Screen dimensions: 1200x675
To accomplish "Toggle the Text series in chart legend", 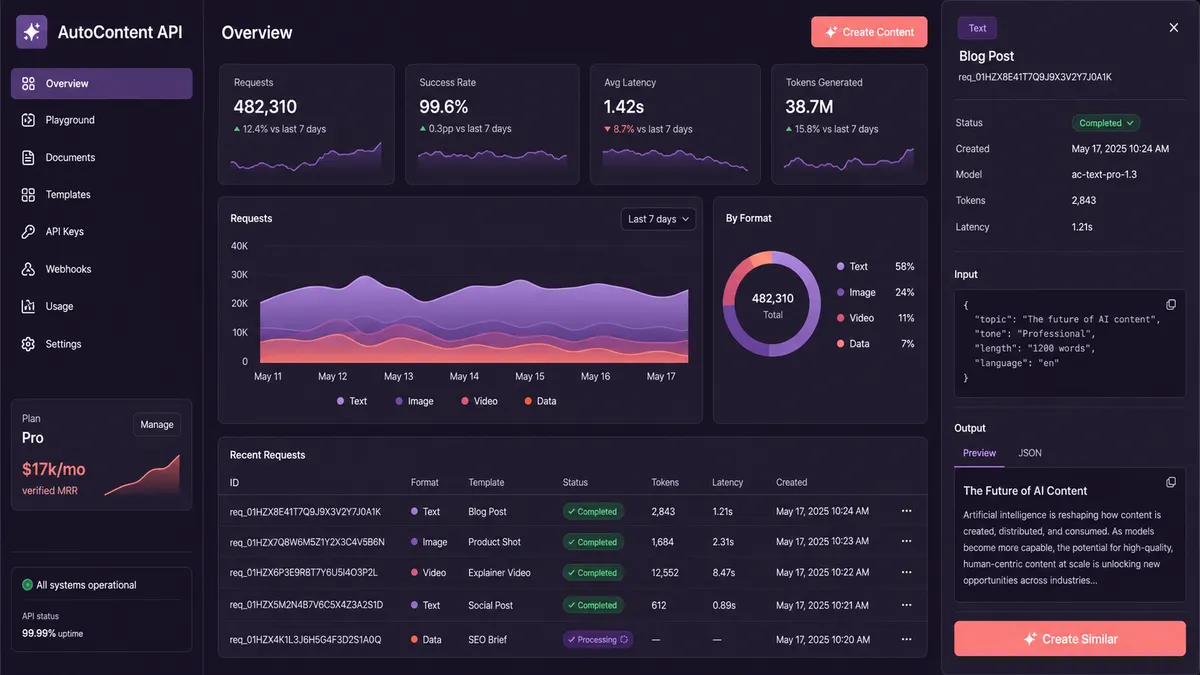I will tap(352, 401).
